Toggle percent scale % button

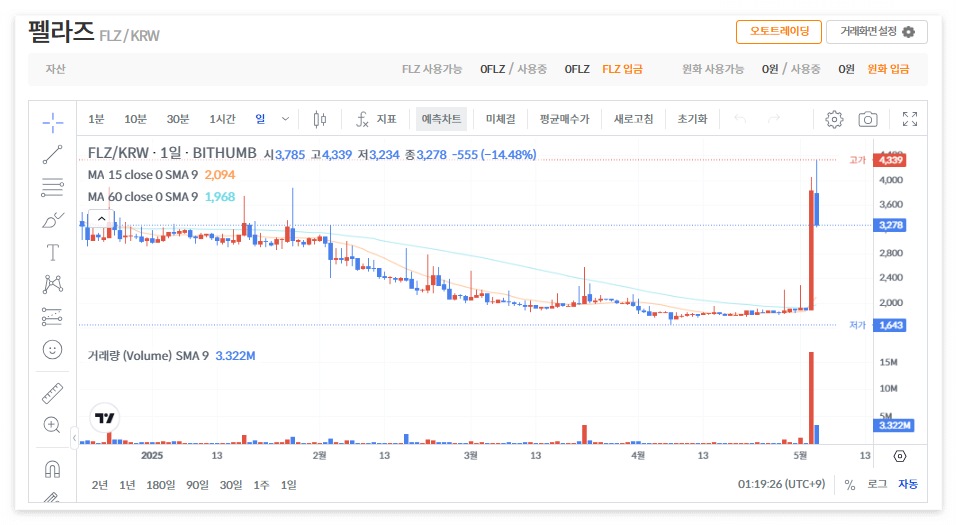[x=850, y=485]
